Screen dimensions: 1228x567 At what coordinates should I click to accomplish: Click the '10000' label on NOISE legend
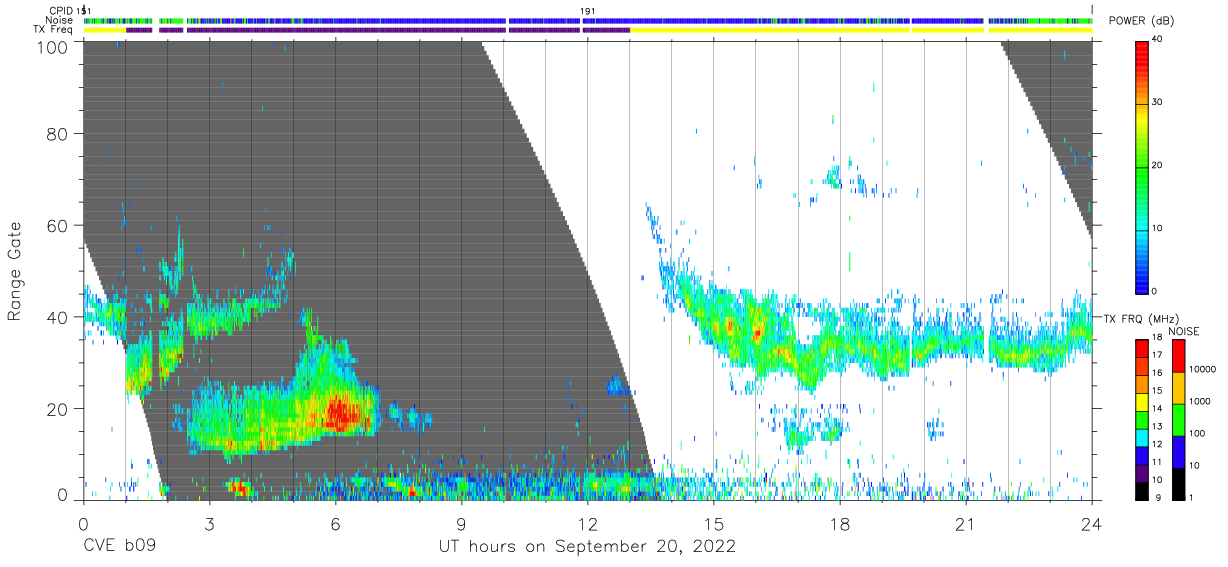(x=1202, y=369)
